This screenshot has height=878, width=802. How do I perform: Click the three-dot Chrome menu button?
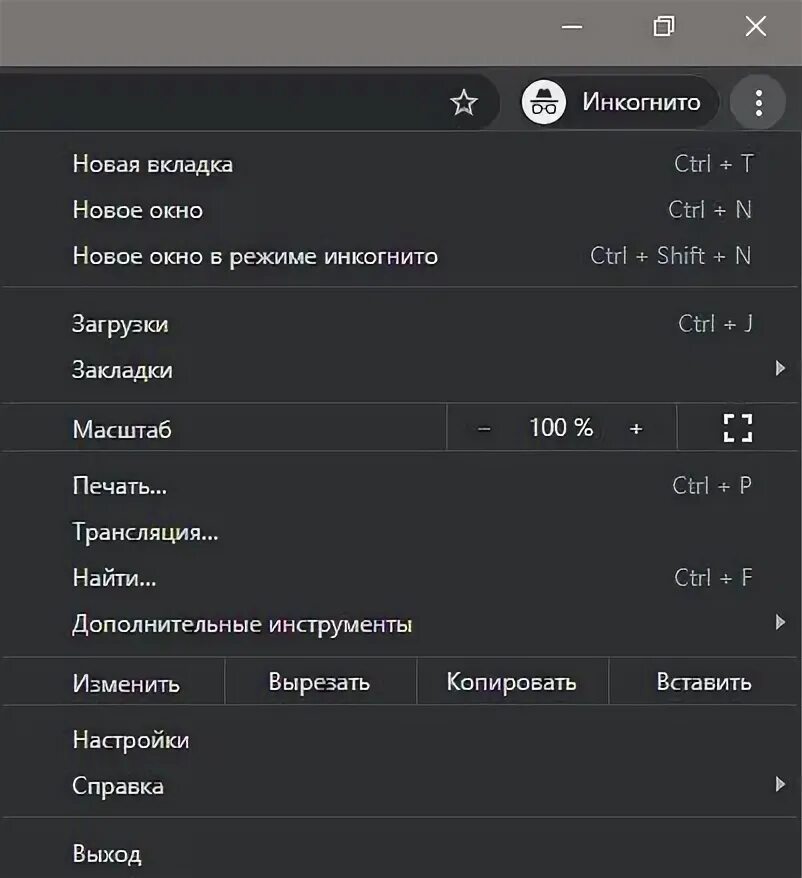point(759,103)
